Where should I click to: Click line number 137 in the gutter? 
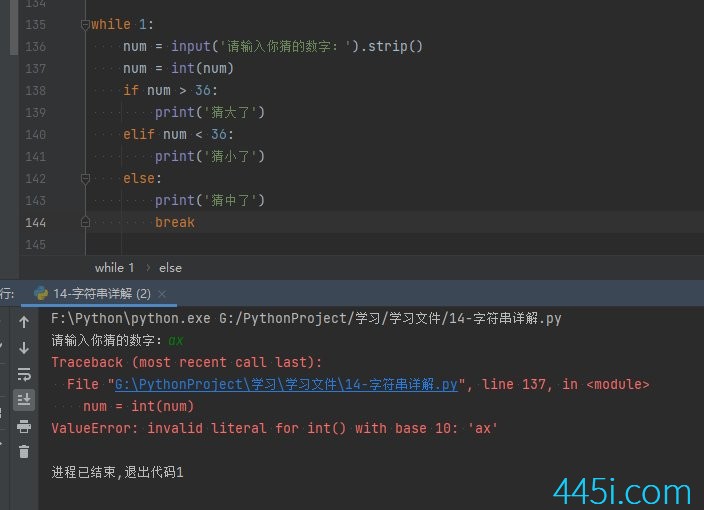point(36,69)
